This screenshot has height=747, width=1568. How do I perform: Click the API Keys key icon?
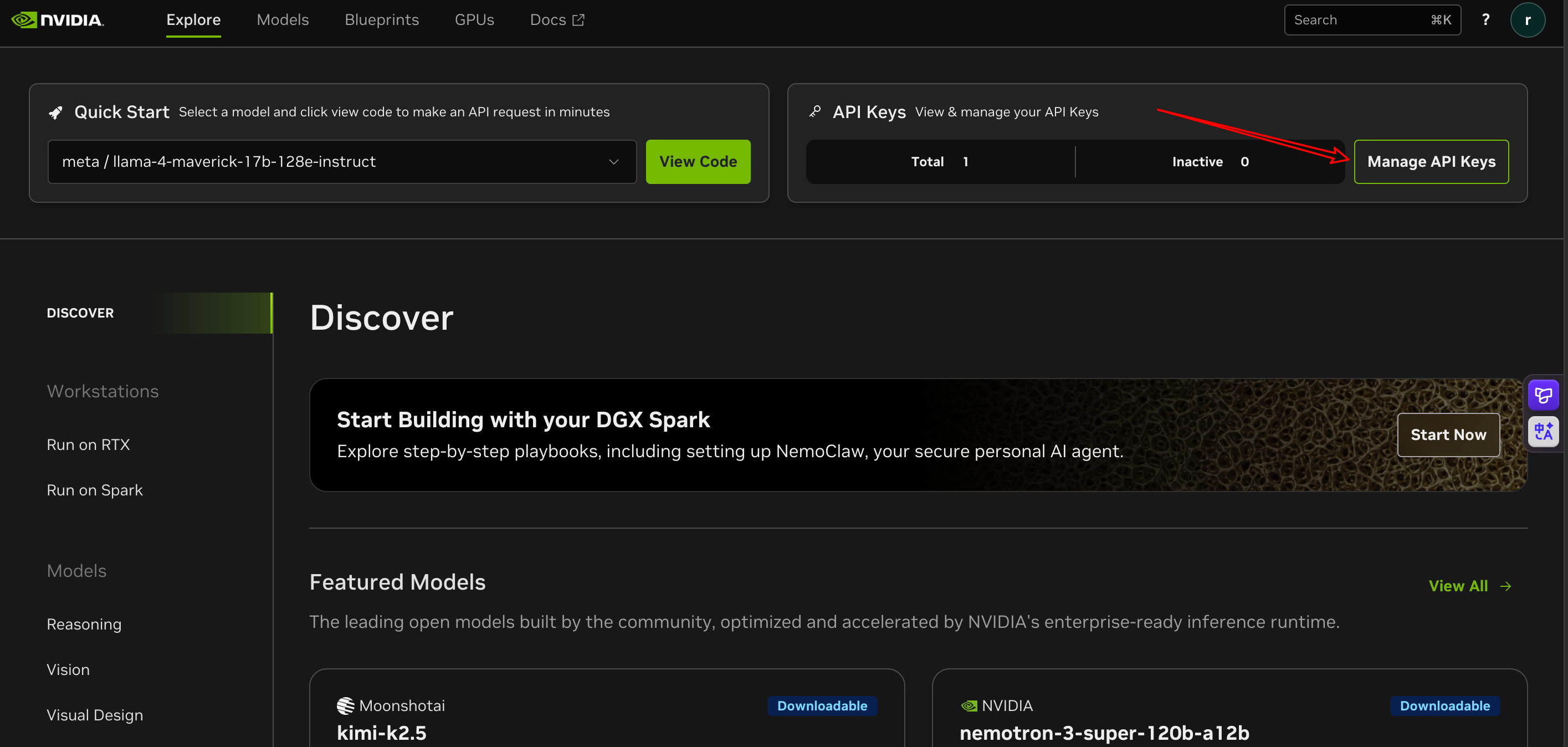(x=815, y=111)
